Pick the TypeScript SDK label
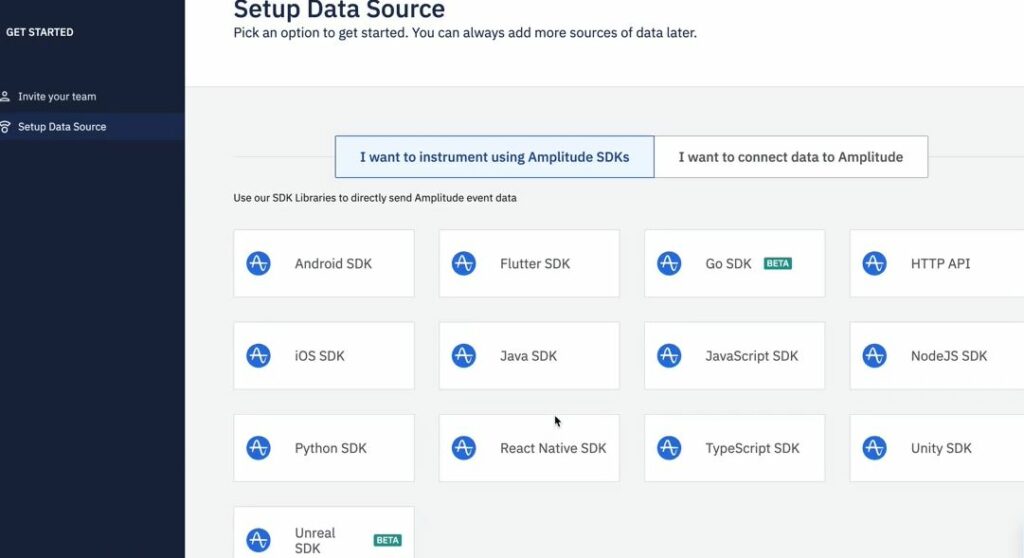1024x558 pixels. (x=752, y=448)
